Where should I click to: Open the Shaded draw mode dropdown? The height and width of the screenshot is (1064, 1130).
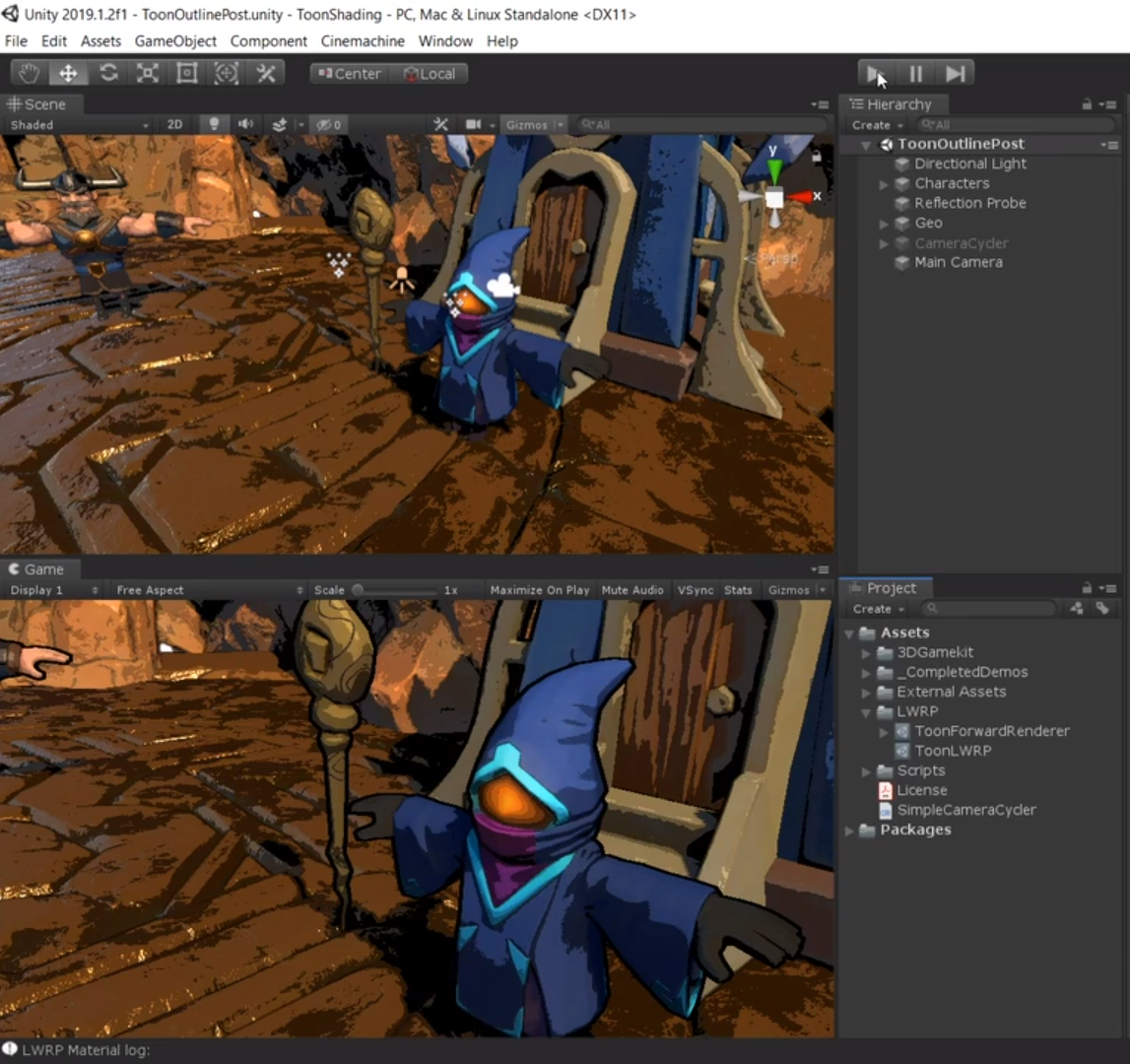79,125
